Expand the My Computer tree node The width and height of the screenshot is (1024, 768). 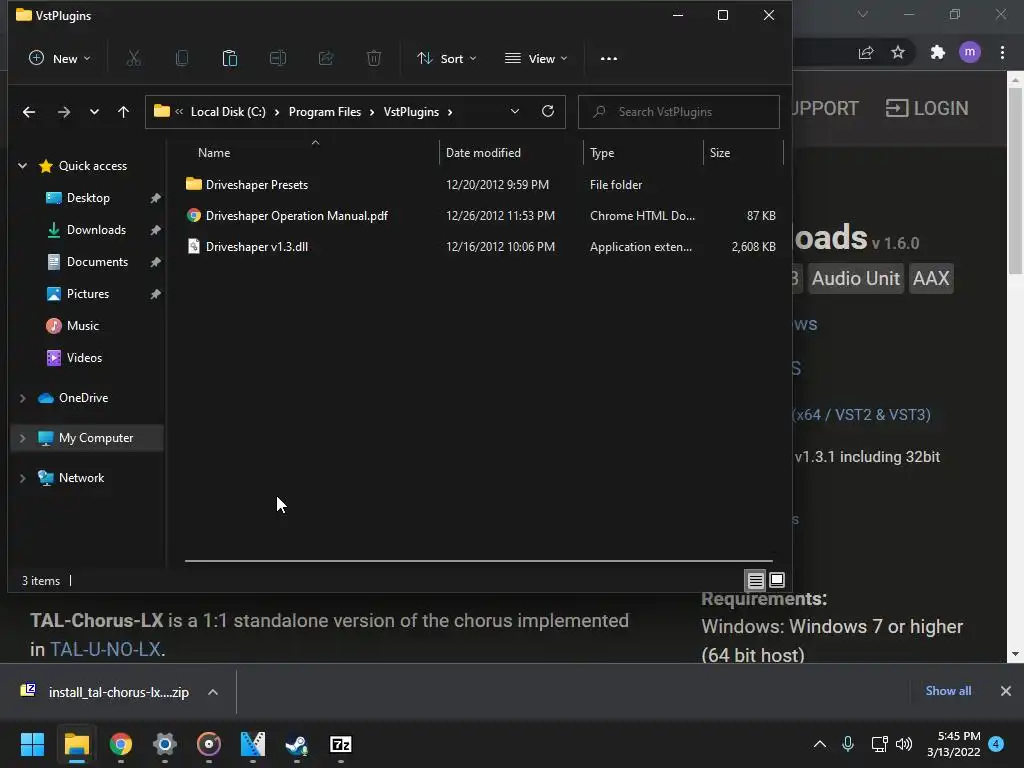pos(23,438)
